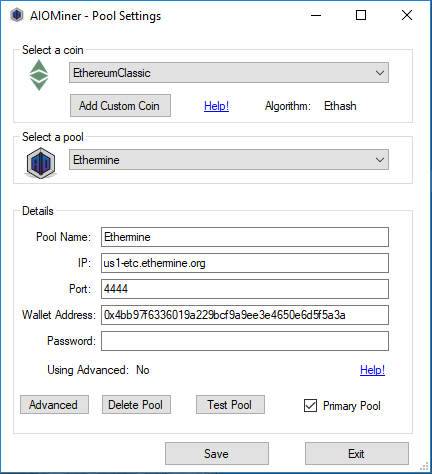Save the pool settings

[x=217, y=454]
